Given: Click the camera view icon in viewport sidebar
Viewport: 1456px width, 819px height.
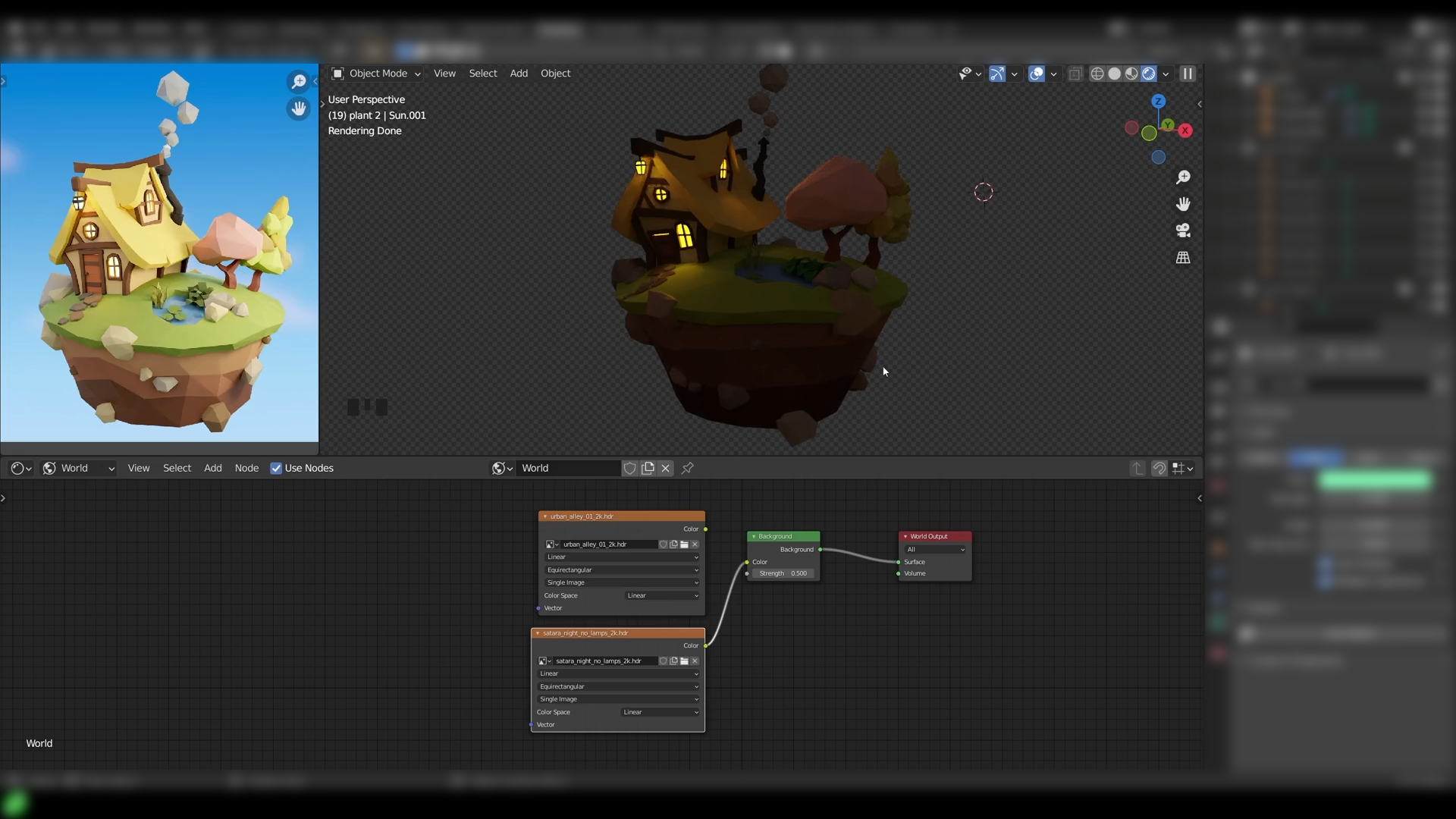Looking at the screenshot, I should pos(1183,230).
